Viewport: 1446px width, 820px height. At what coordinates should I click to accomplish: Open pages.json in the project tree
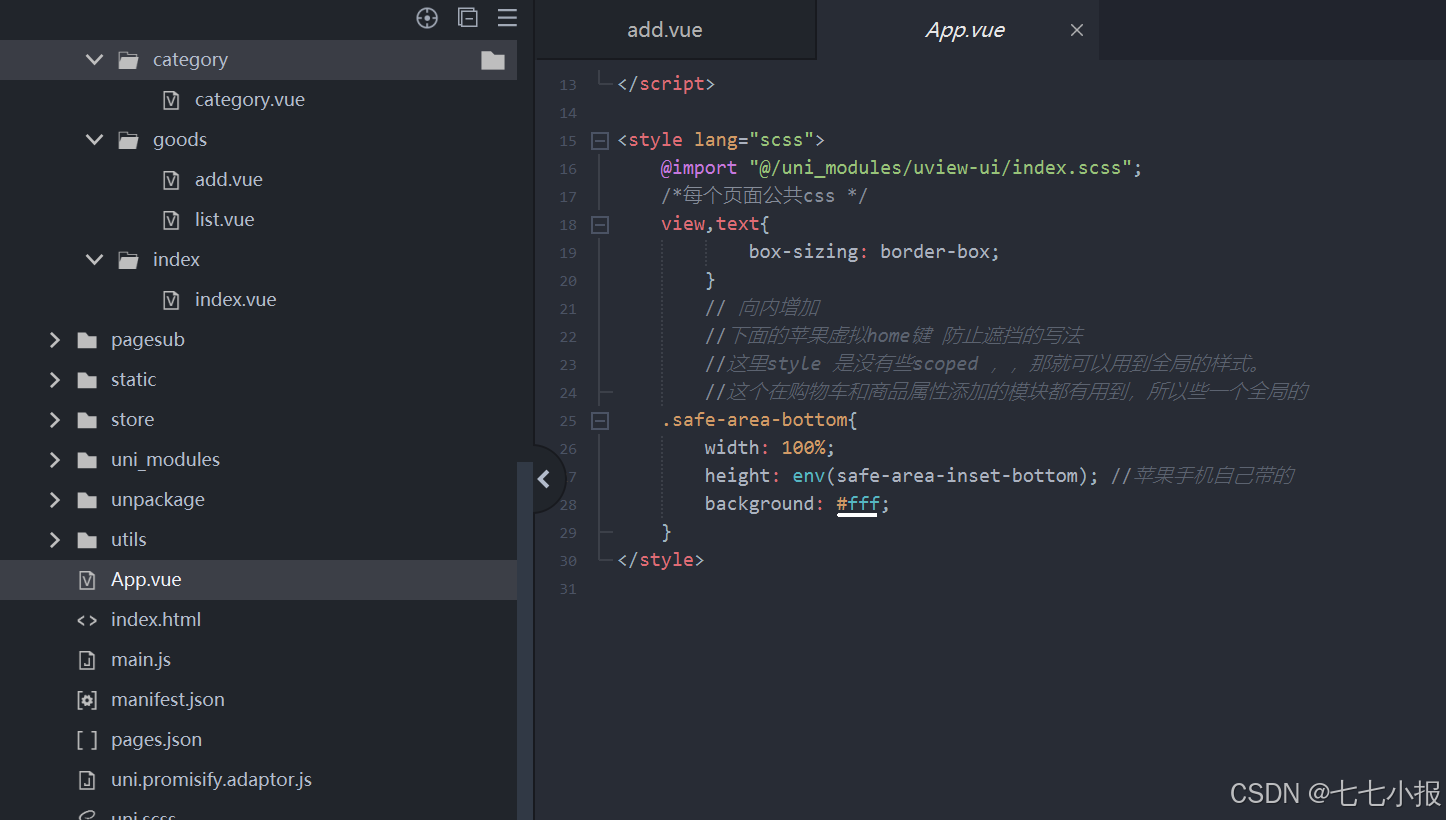(157, 740)
